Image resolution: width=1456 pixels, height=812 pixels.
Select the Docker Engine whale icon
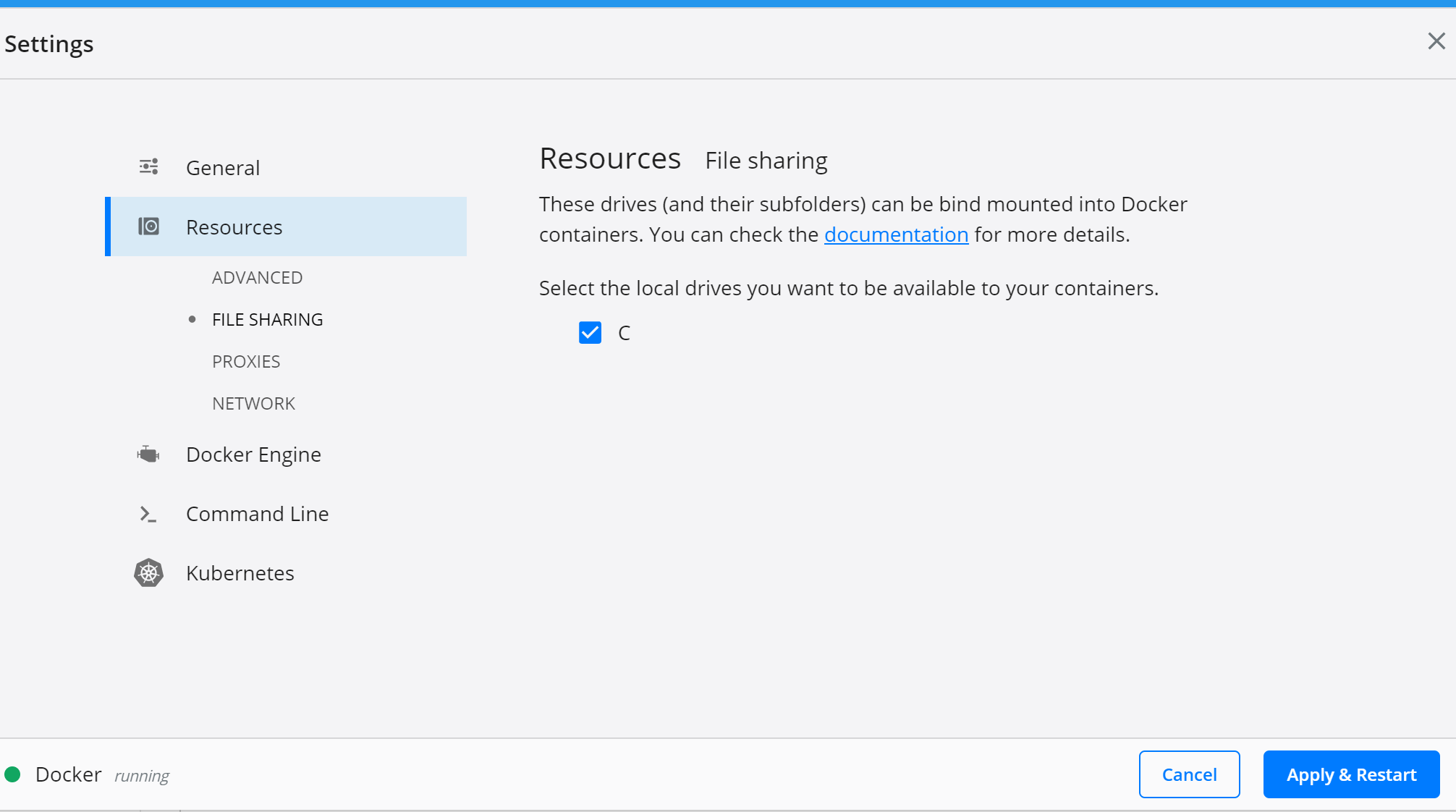pyautogui.click(x=148, y=454)
